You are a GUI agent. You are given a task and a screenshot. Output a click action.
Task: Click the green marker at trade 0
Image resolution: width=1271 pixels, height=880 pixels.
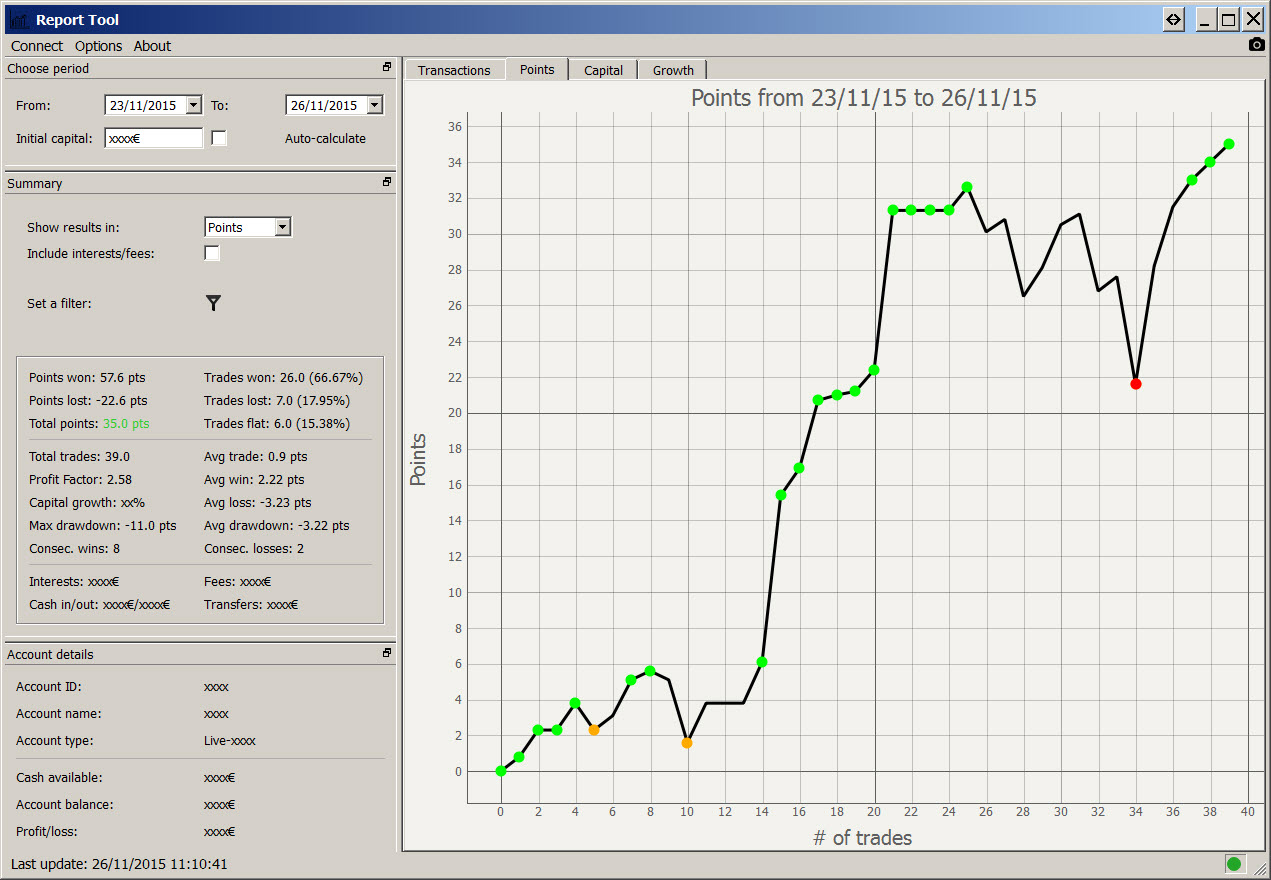[x=500, y=771]
